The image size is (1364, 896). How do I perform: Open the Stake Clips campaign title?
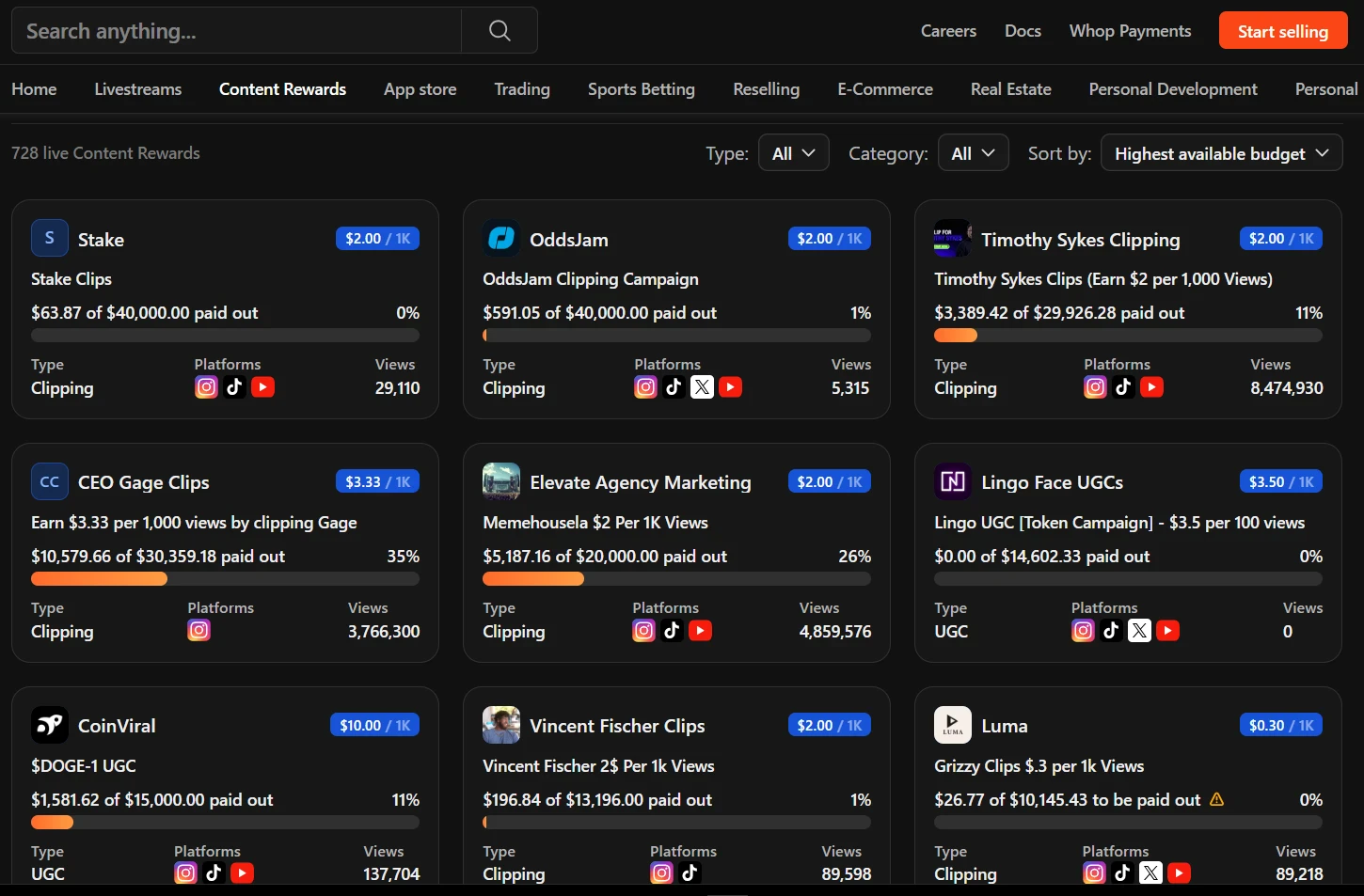(71, 279)
